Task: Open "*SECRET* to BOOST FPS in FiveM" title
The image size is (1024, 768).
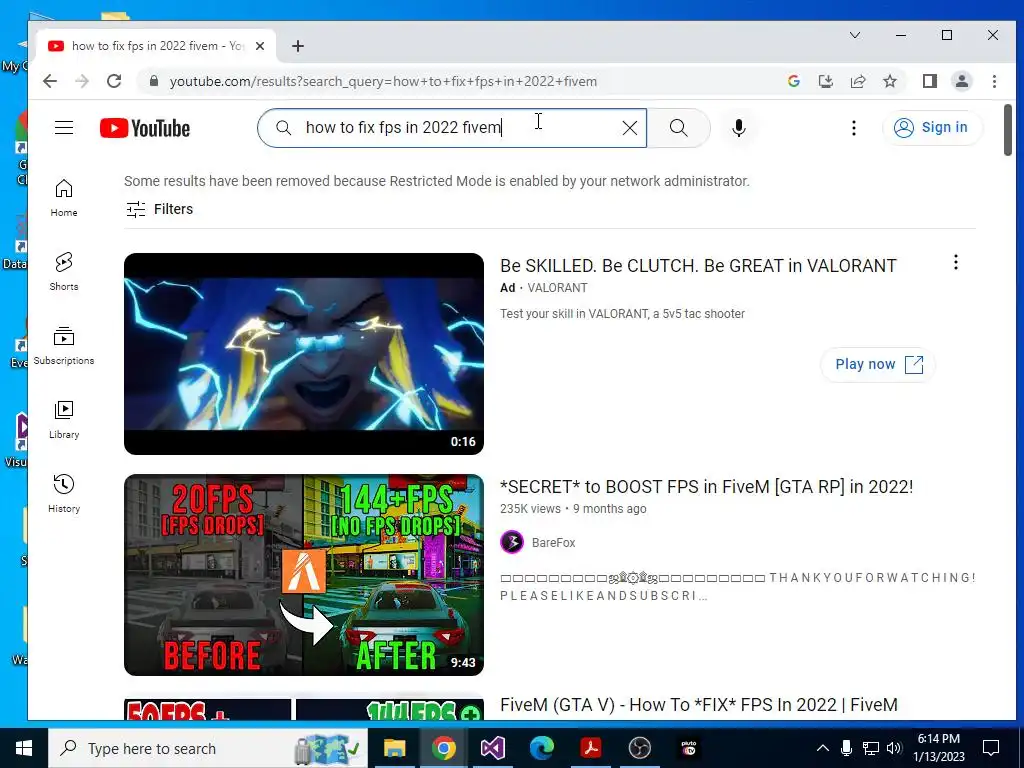Action: (x=707, y=487)
